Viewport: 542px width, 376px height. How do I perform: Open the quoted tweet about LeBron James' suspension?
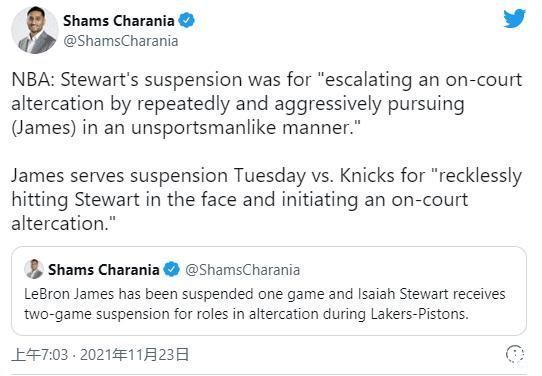(269, 291)
